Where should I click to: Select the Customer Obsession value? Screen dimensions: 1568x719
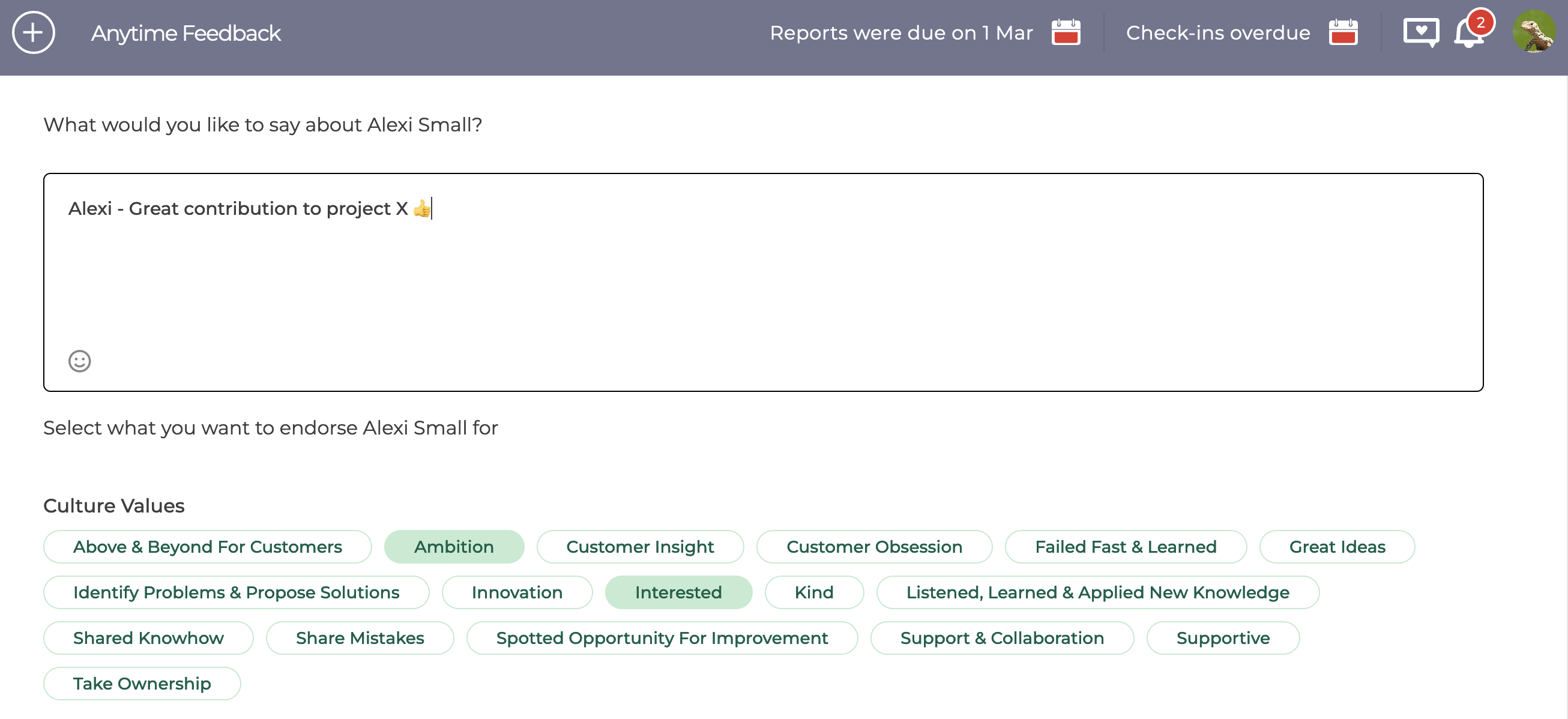tap(874, 547)
